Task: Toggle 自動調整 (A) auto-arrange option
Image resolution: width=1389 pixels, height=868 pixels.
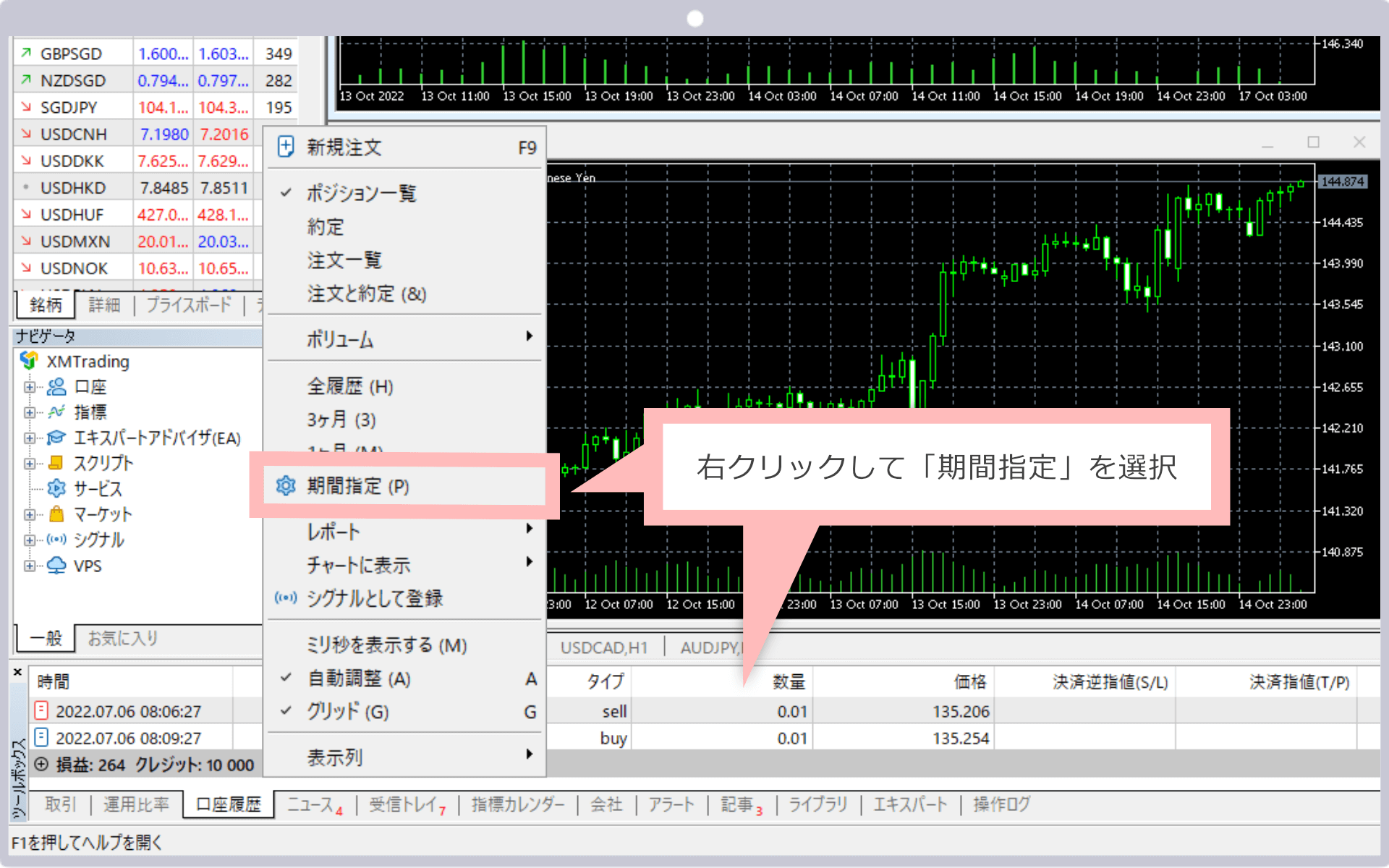Action: tap(359, 678)
